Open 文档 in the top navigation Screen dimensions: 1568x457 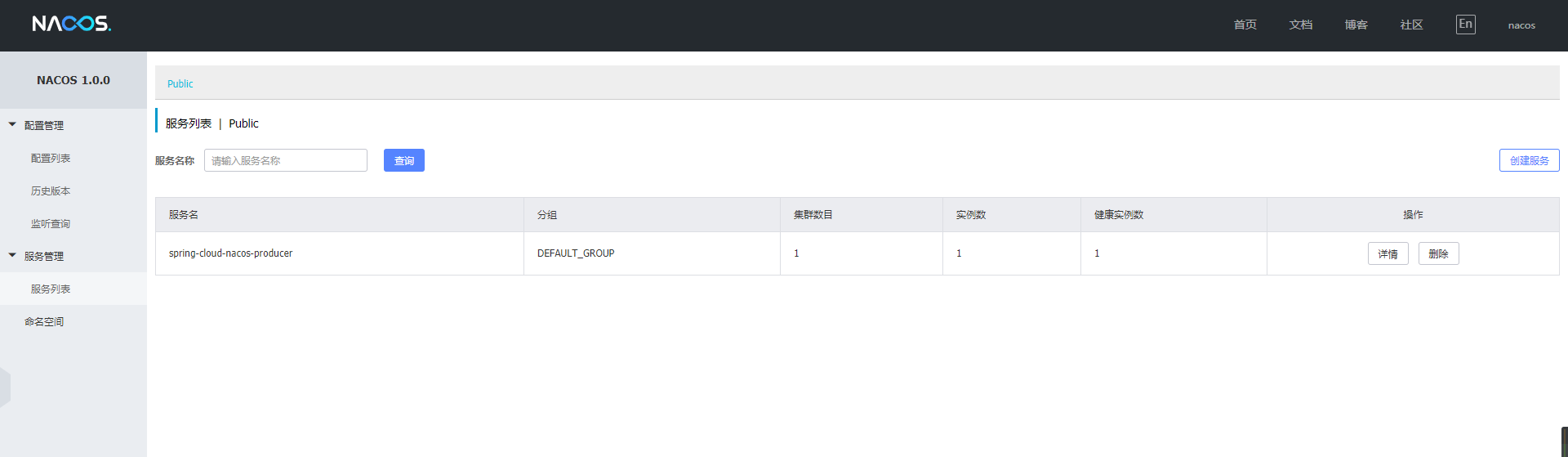click(x=1300, y=25)
